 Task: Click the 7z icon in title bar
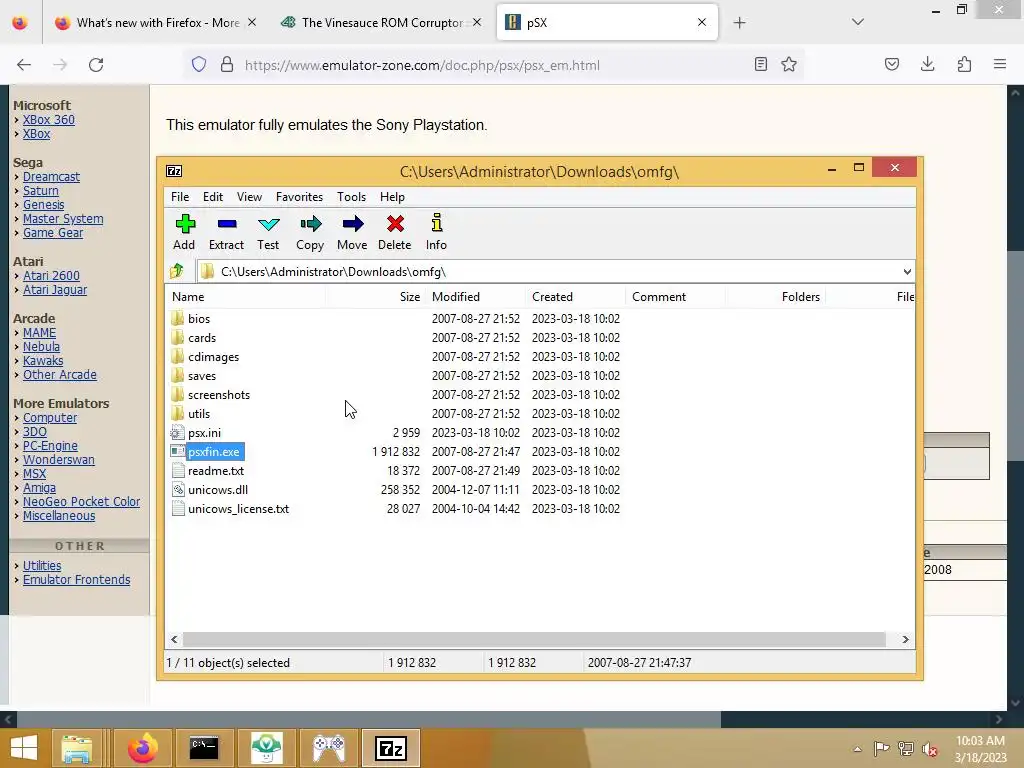[x=174, y=171]
